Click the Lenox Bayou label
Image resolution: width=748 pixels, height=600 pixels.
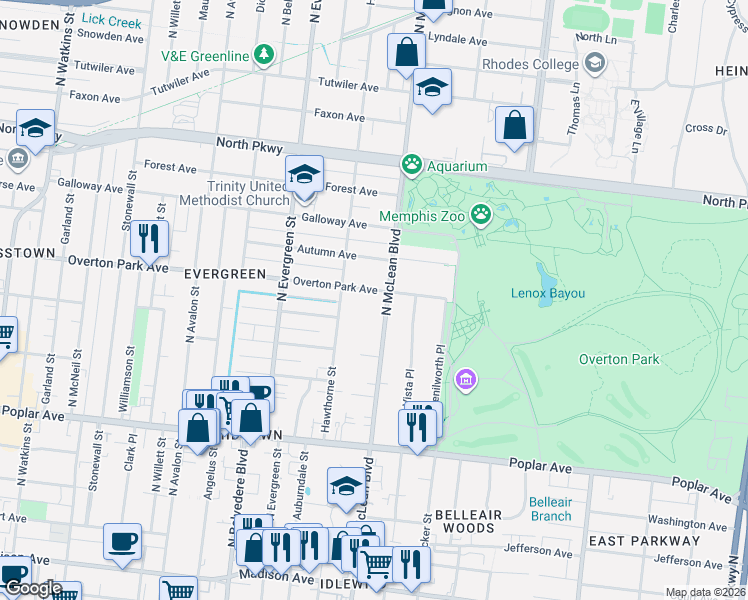548,293
